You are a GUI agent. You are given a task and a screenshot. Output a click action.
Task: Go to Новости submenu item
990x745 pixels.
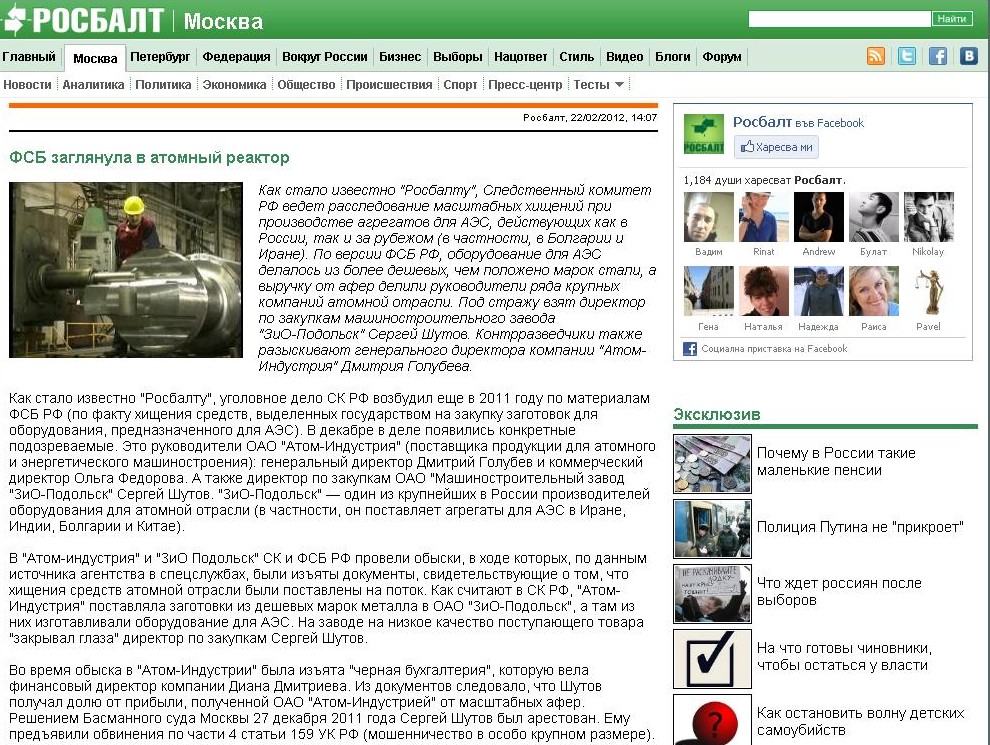(27, 85)
